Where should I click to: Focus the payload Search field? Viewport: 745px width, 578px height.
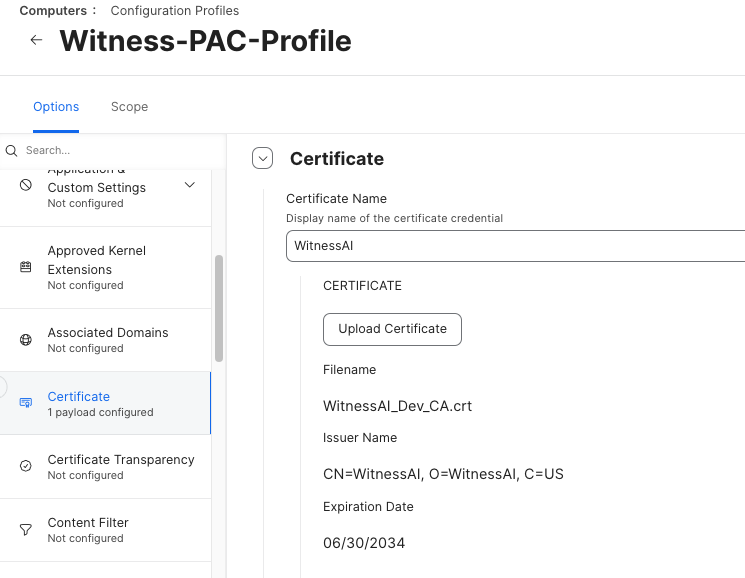tap(110, 150)
